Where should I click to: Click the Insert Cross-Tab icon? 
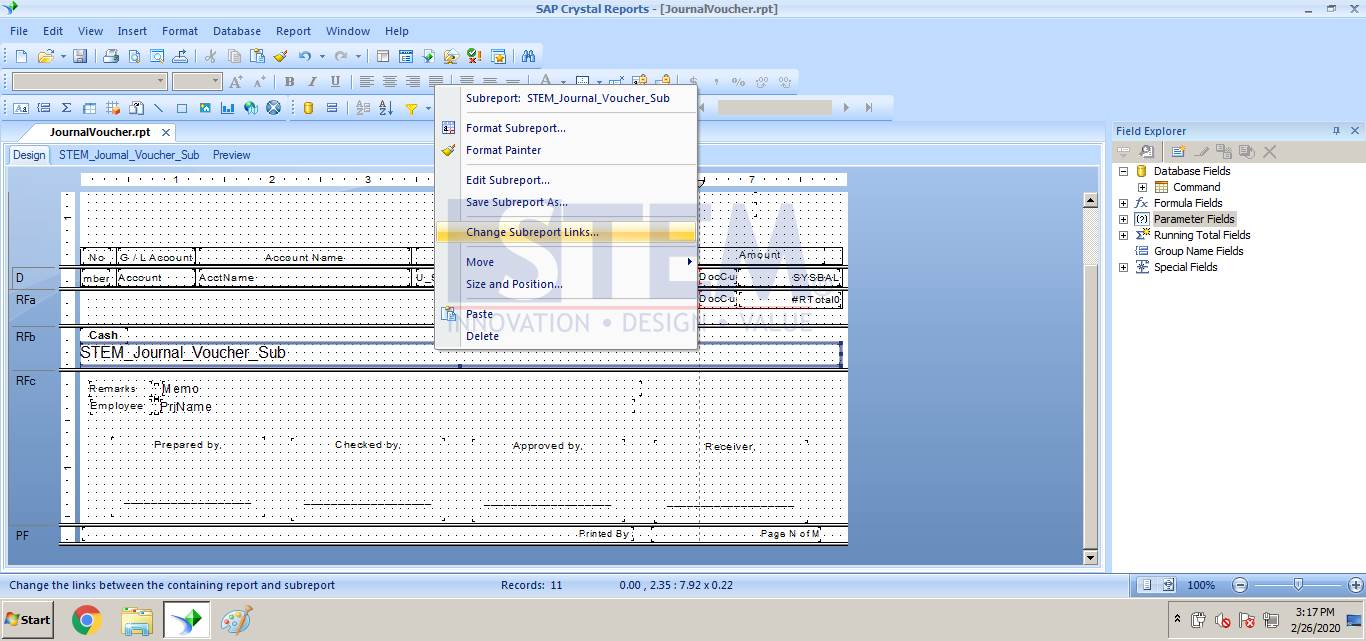(89, 108)
